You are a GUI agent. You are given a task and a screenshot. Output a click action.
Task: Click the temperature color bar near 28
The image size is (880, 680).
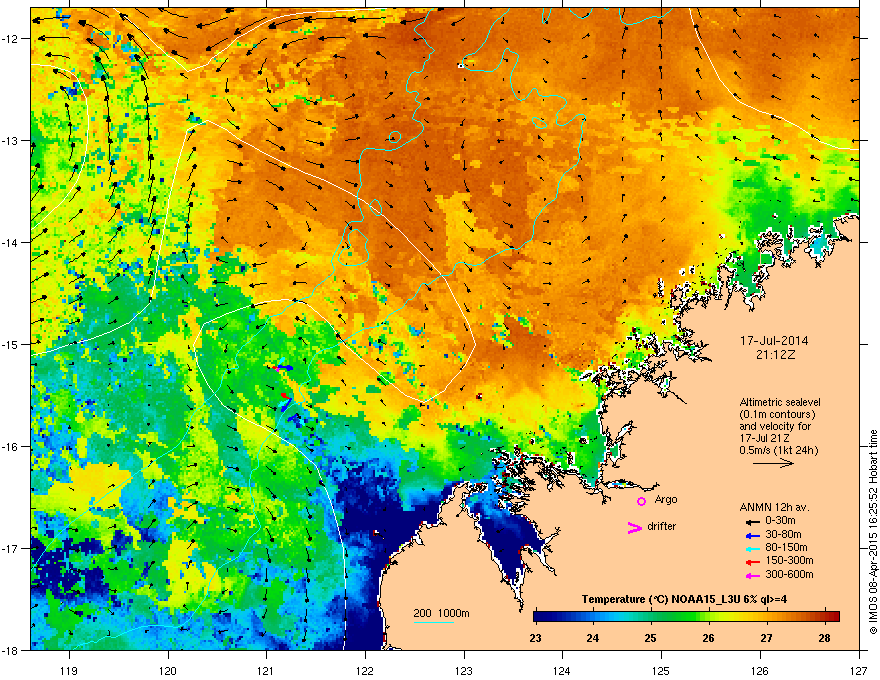click(825, 616)
